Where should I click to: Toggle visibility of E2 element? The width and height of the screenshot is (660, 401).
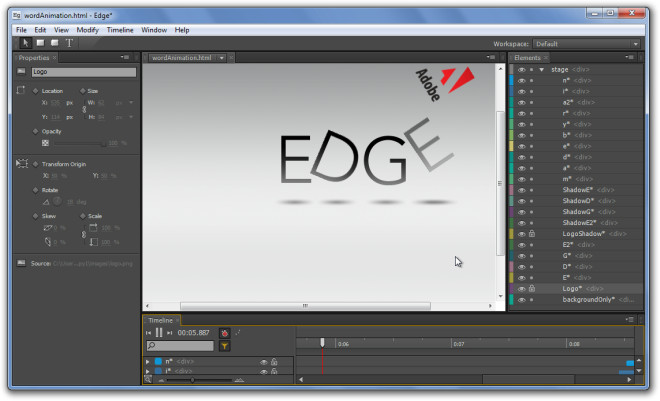coord(522,245)
